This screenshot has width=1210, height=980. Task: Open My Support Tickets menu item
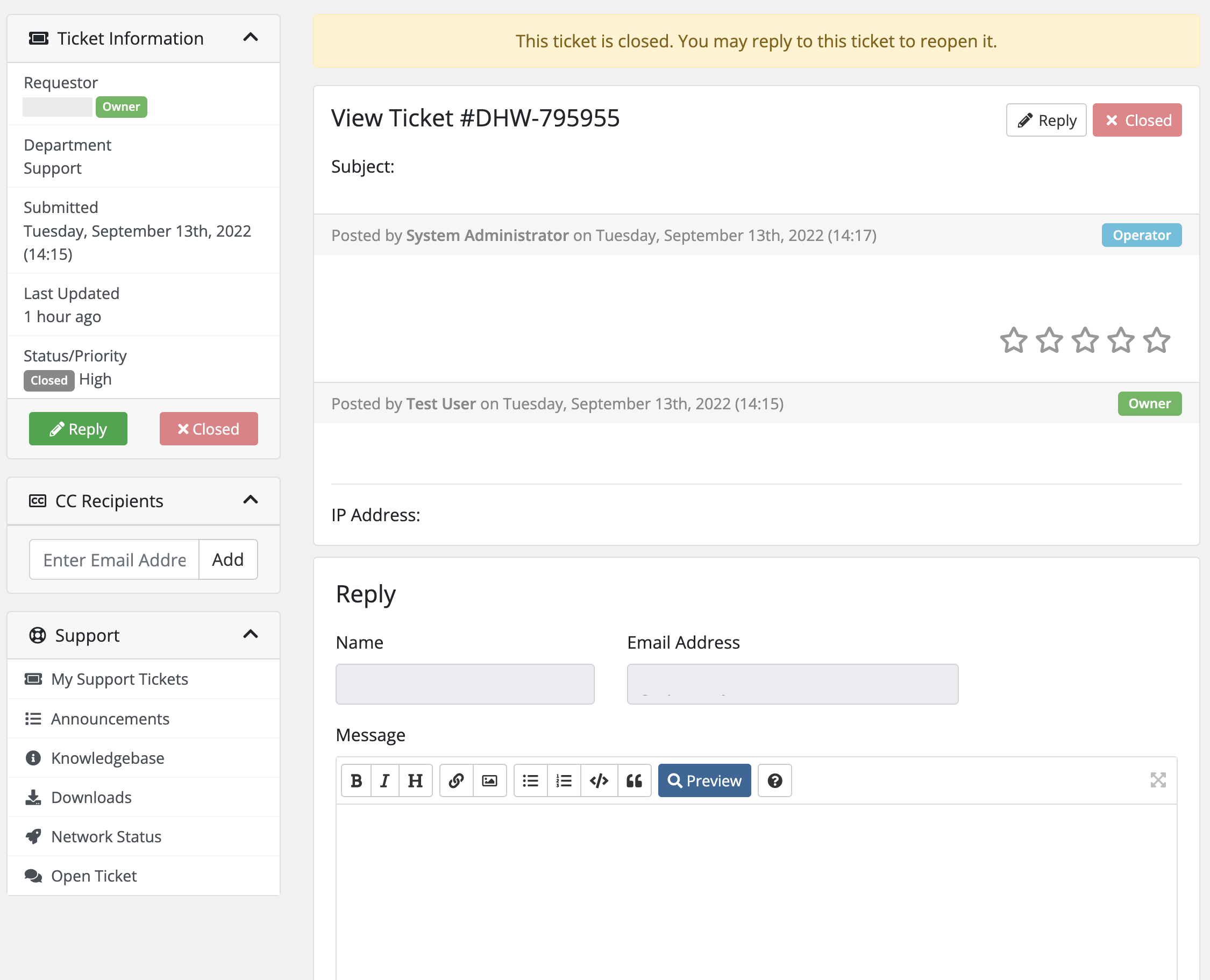[119, 679]
